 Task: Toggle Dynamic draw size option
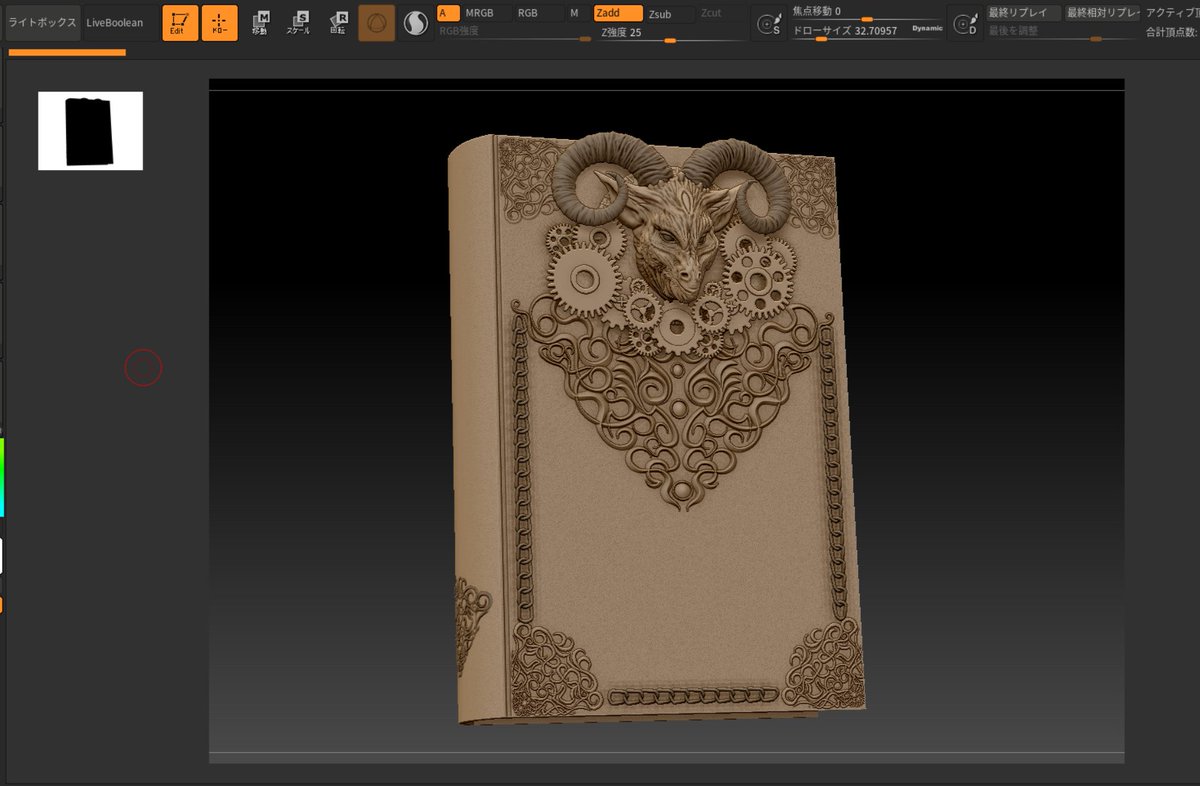(x=927, y=29)
